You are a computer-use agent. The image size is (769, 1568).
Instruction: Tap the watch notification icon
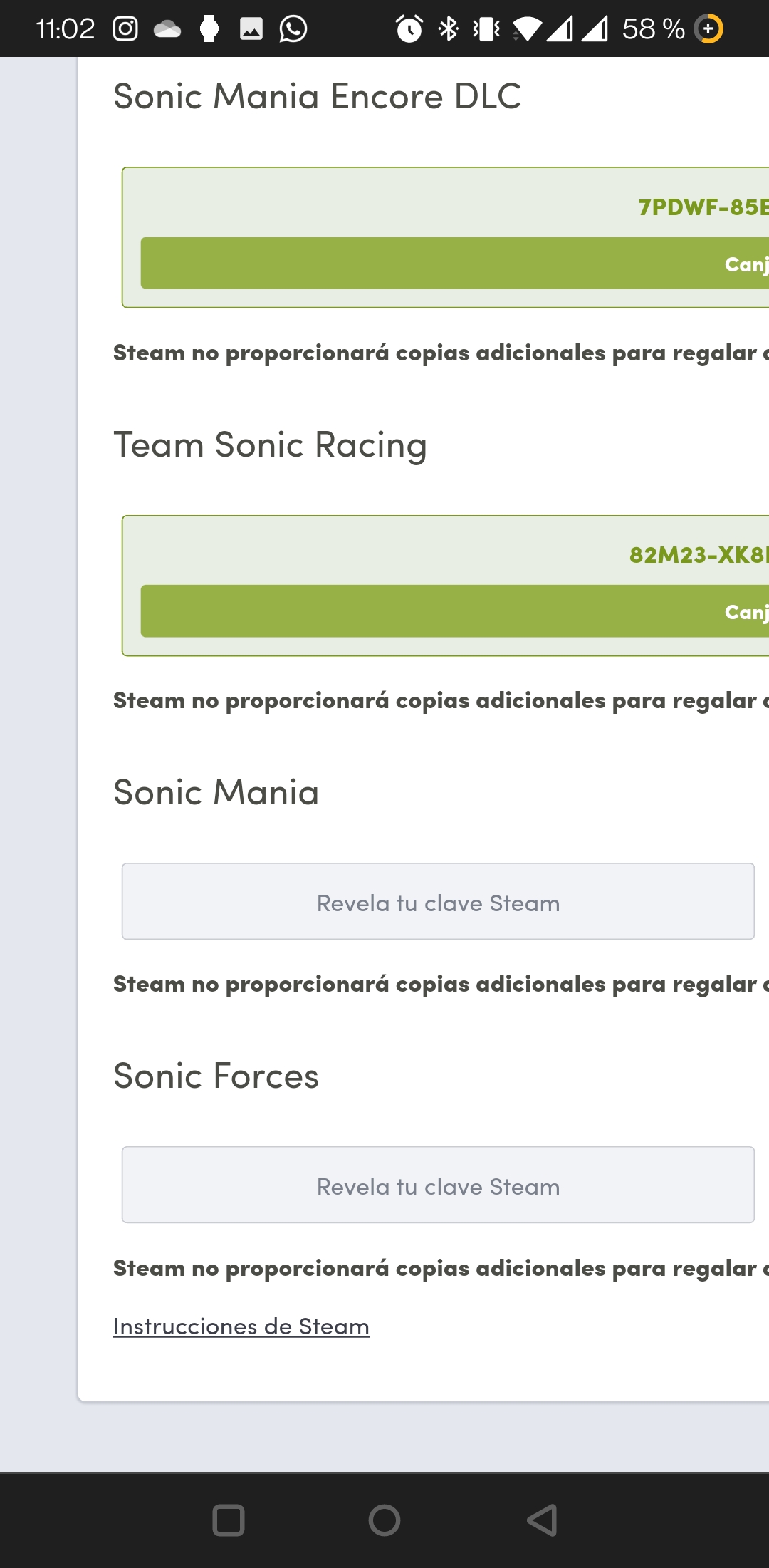click(x=209, y=29)
